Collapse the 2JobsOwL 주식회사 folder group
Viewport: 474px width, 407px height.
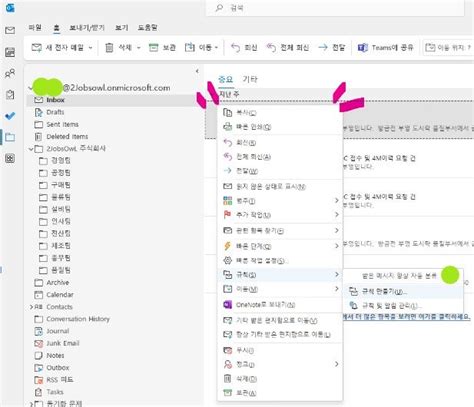[x=31, y=149]
